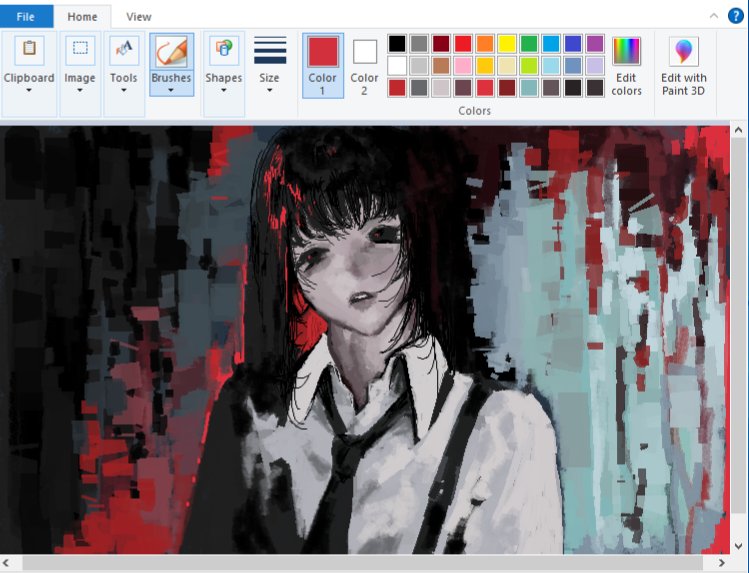Pick the green swatch in top row
The height and width of the screenshot is (573, 749).
click(x=529, y=43)
